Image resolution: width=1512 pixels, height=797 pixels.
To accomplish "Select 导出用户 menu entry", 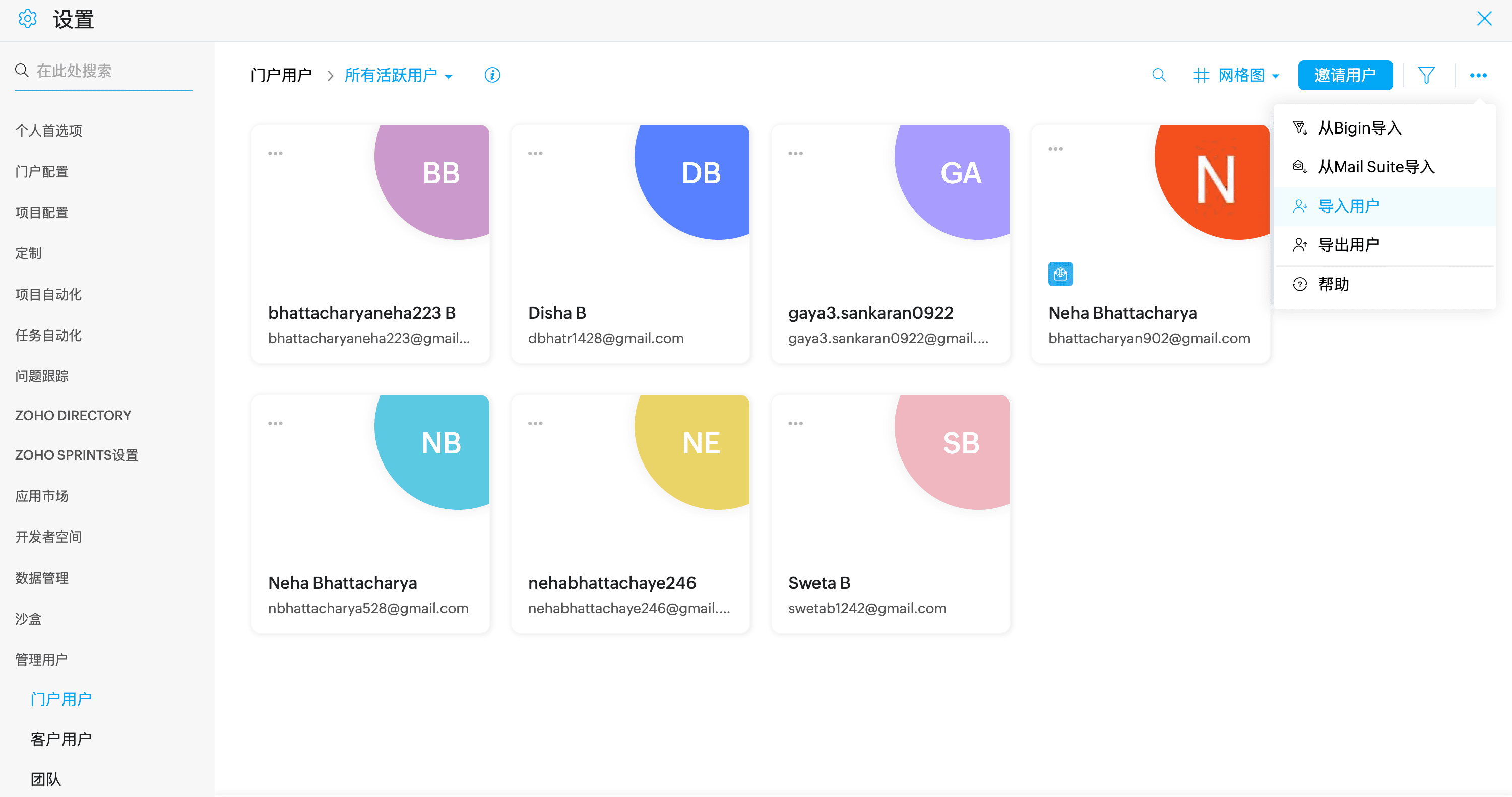I will tap(1348, 245).
